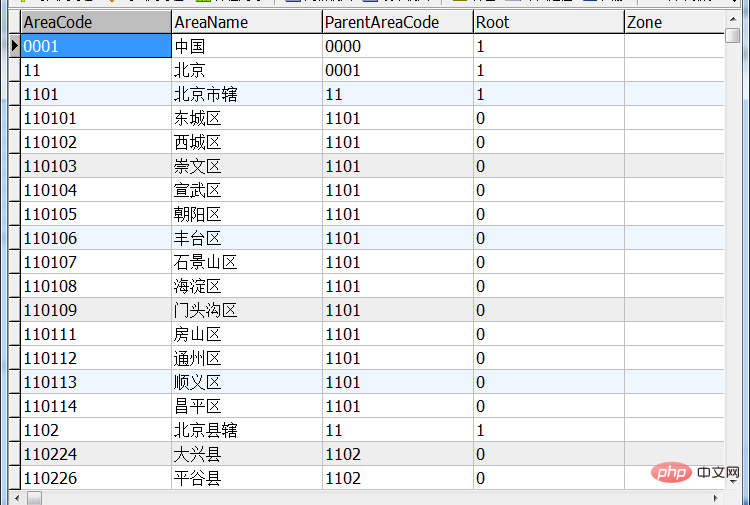Select the cell containing 110226
The image size is (750, 505).
96,478
